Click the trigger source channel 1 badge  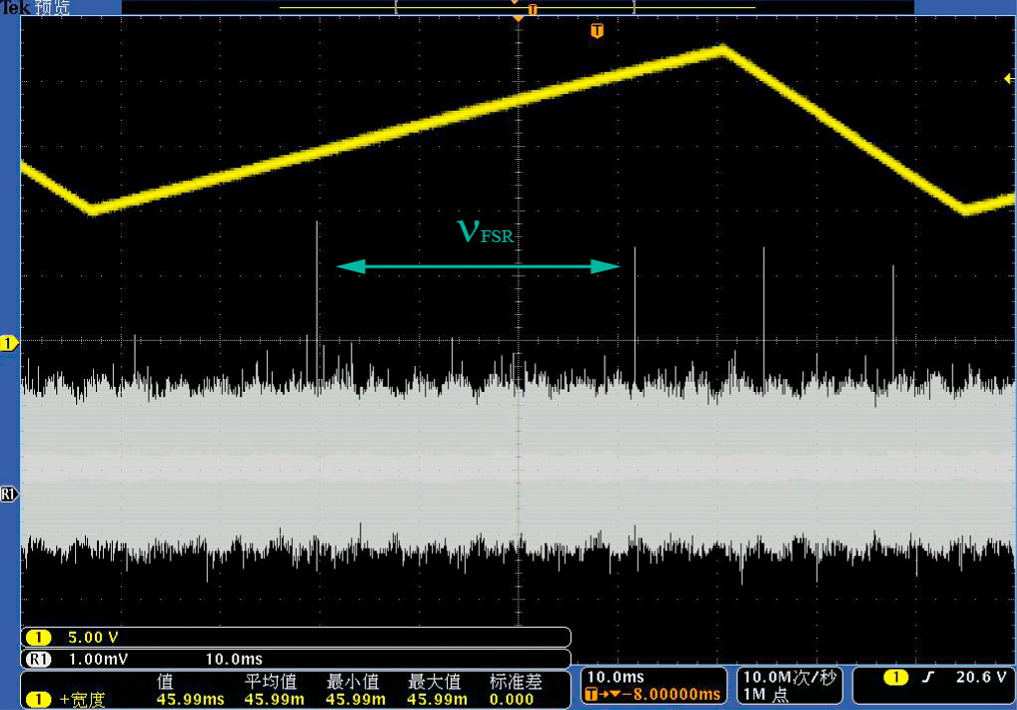coord(896,678)
